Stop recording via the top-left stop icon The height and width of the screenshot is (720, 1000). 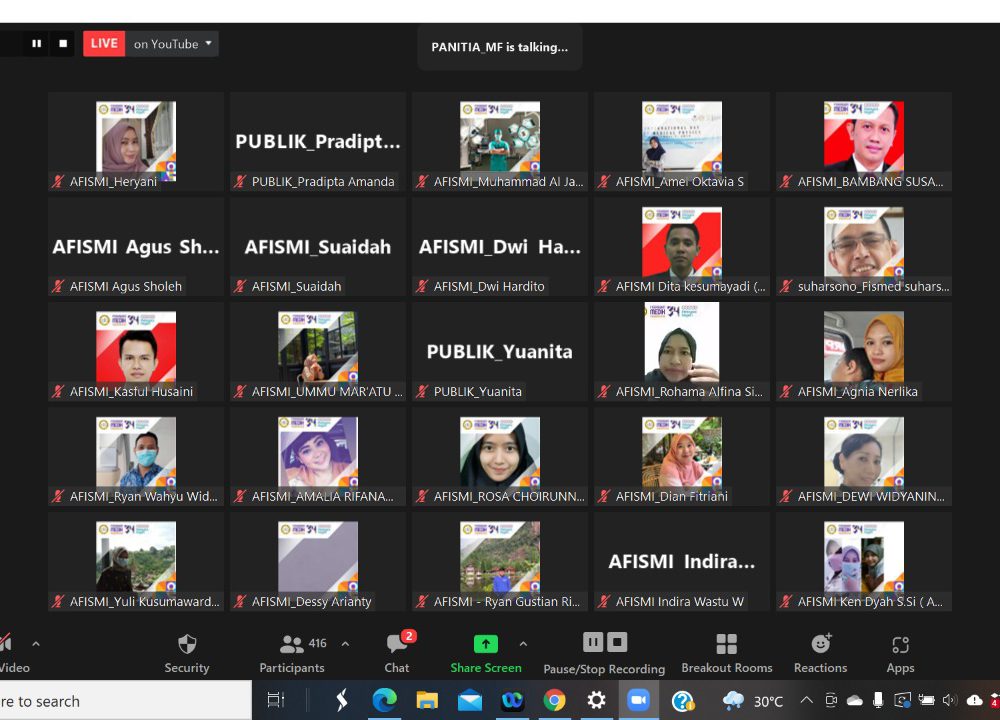pos(63,44)
